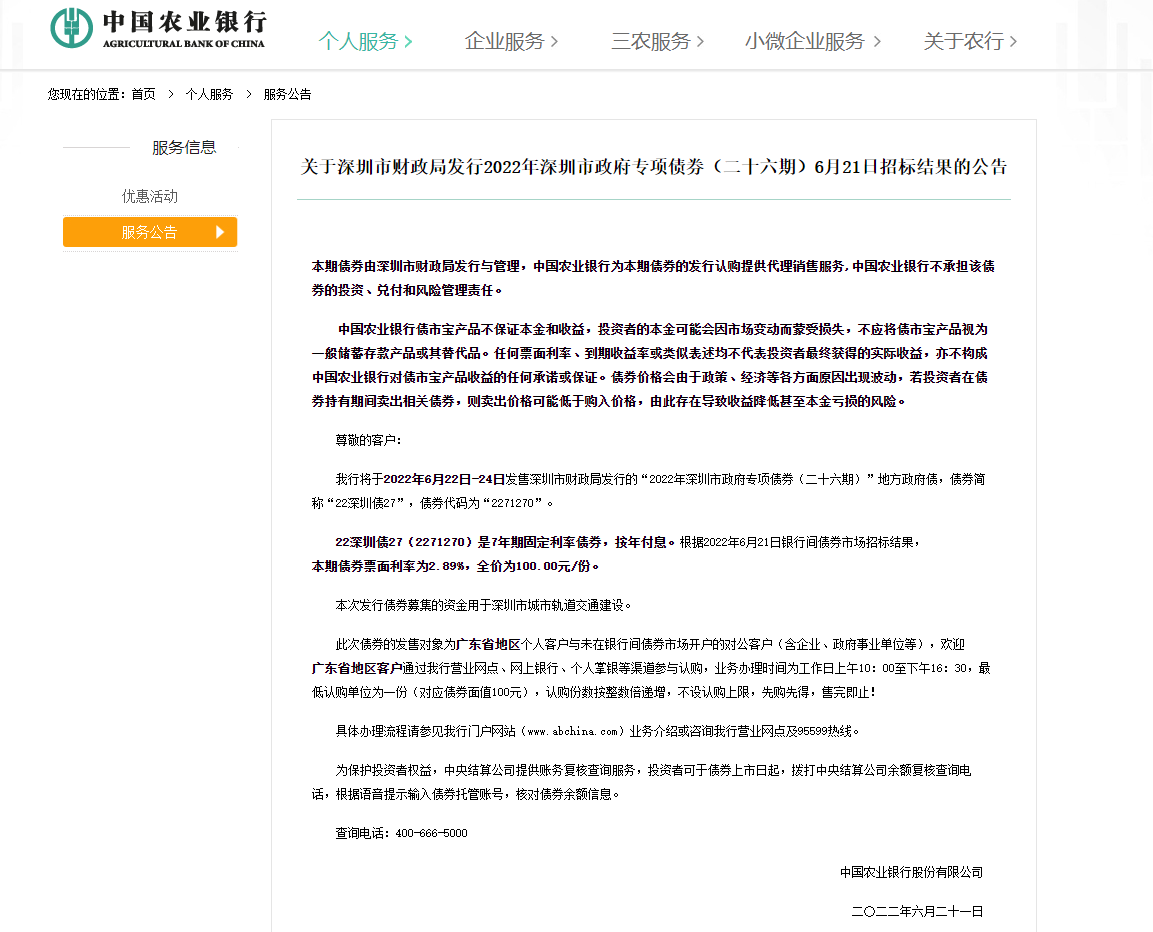
Task: Click the bold date range 2022年6月22日-24日
Action: click(x=444, y=480)
